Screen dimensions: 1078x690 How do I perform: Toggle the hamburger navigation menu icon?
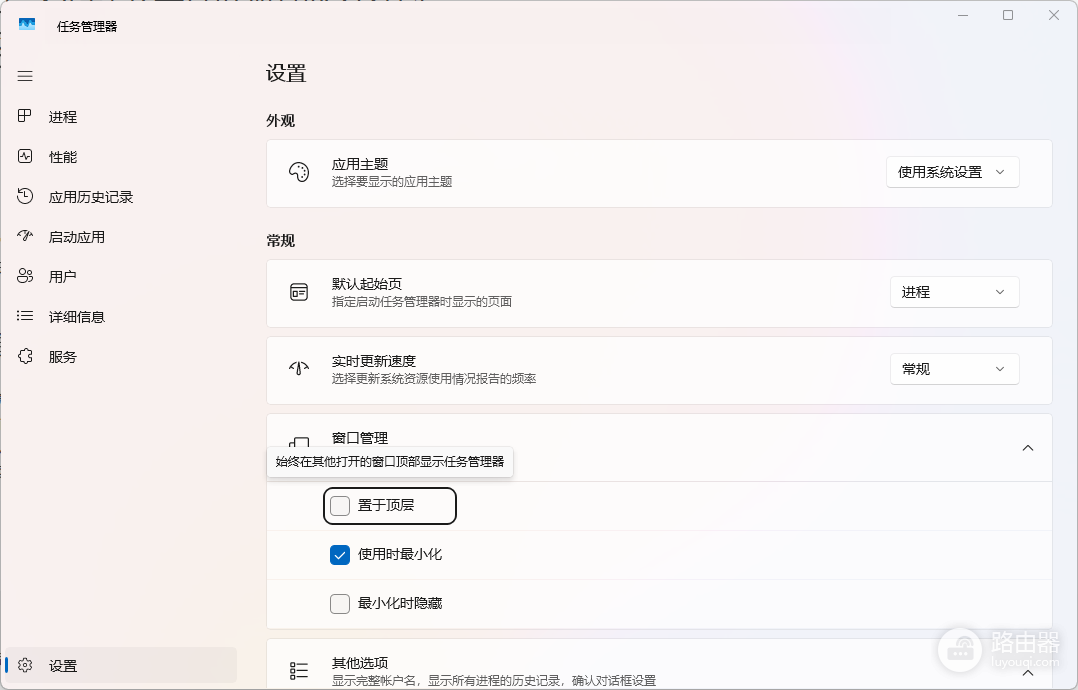click(25, 76)
